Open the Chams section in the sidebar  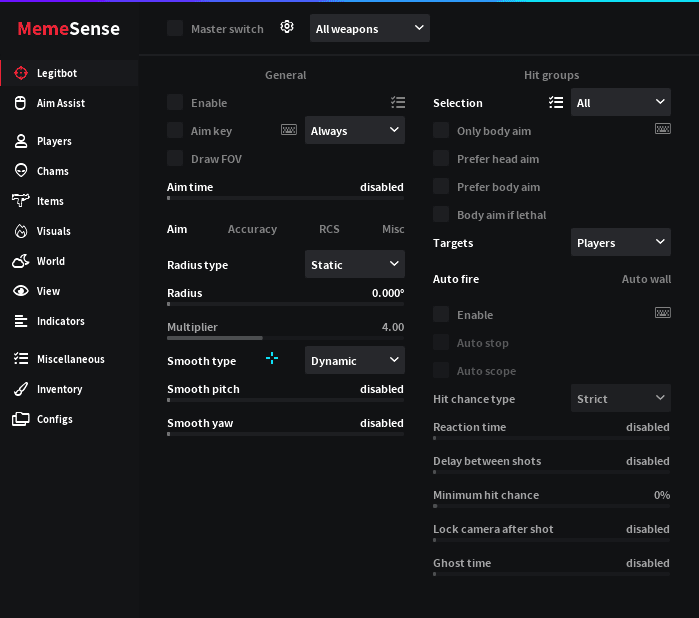tap(52, 171)
